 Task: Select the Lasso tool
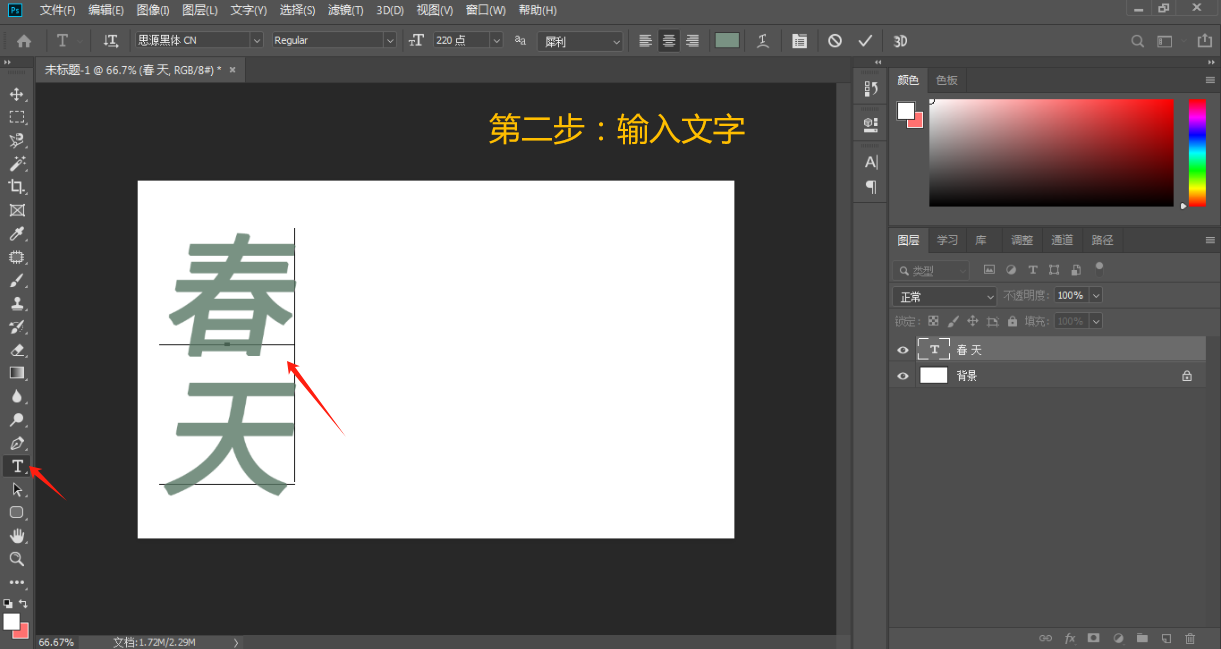pos(17,141)
